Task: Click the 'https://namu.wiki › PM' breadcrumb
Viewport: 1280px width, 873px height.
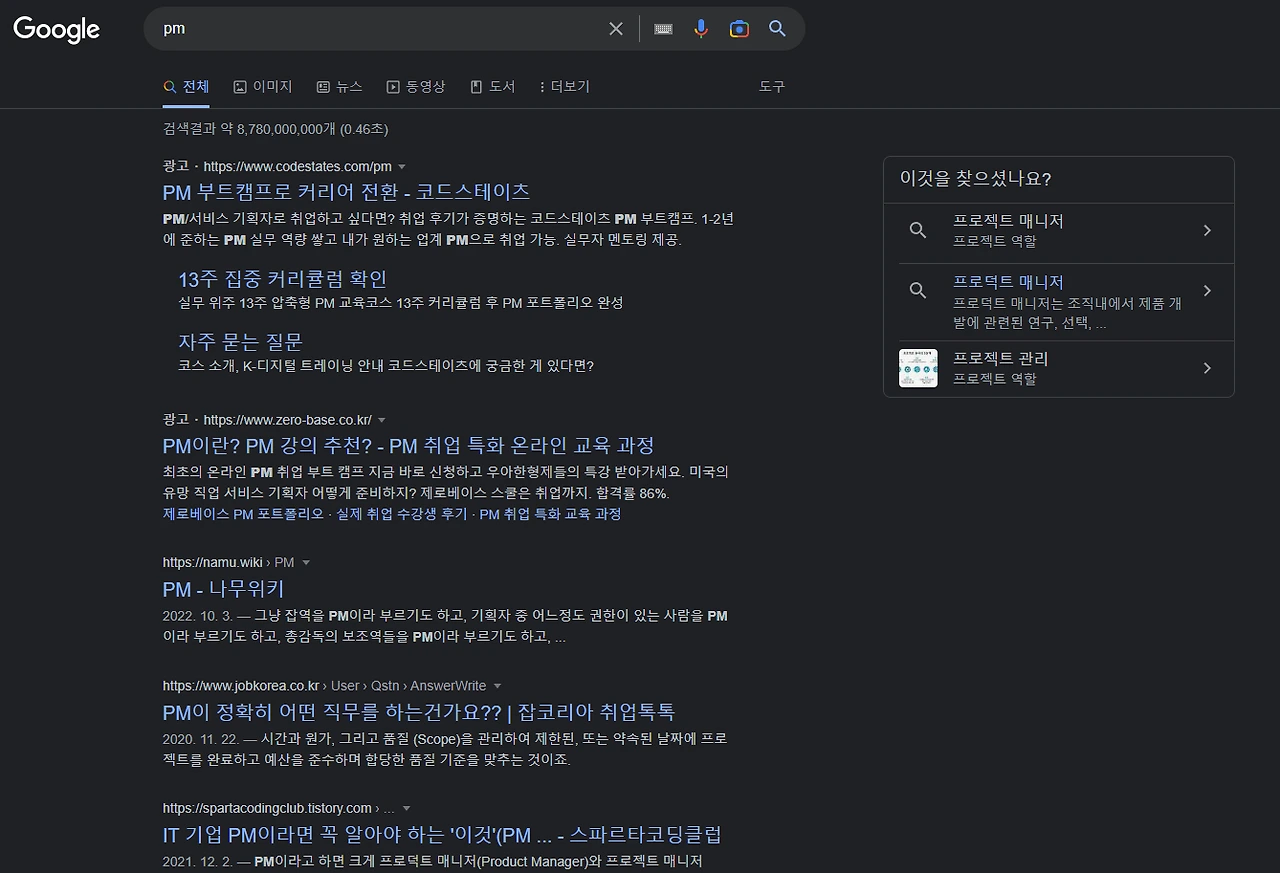Action: (229, 563)
